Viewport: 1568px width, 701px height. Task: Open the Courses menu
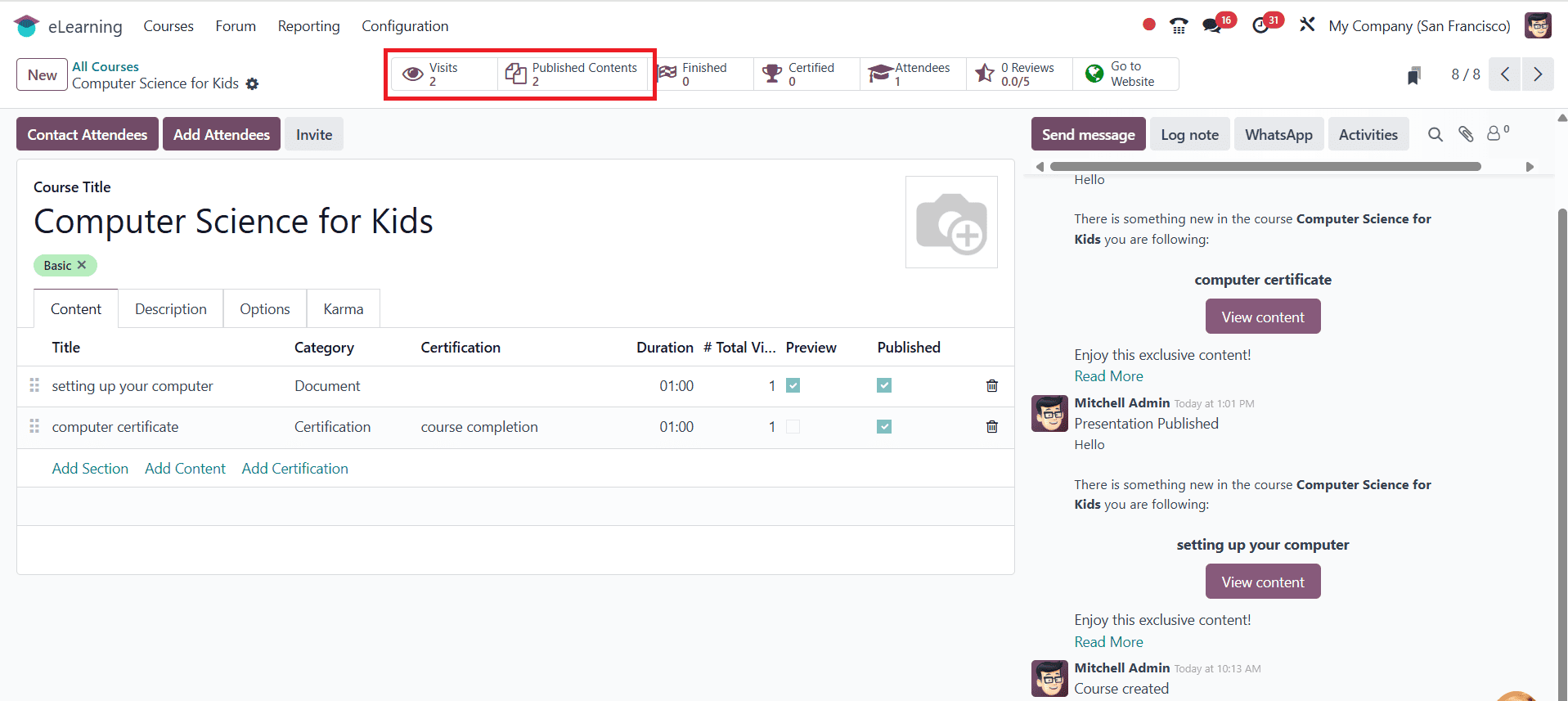click(x=168, y=26)
